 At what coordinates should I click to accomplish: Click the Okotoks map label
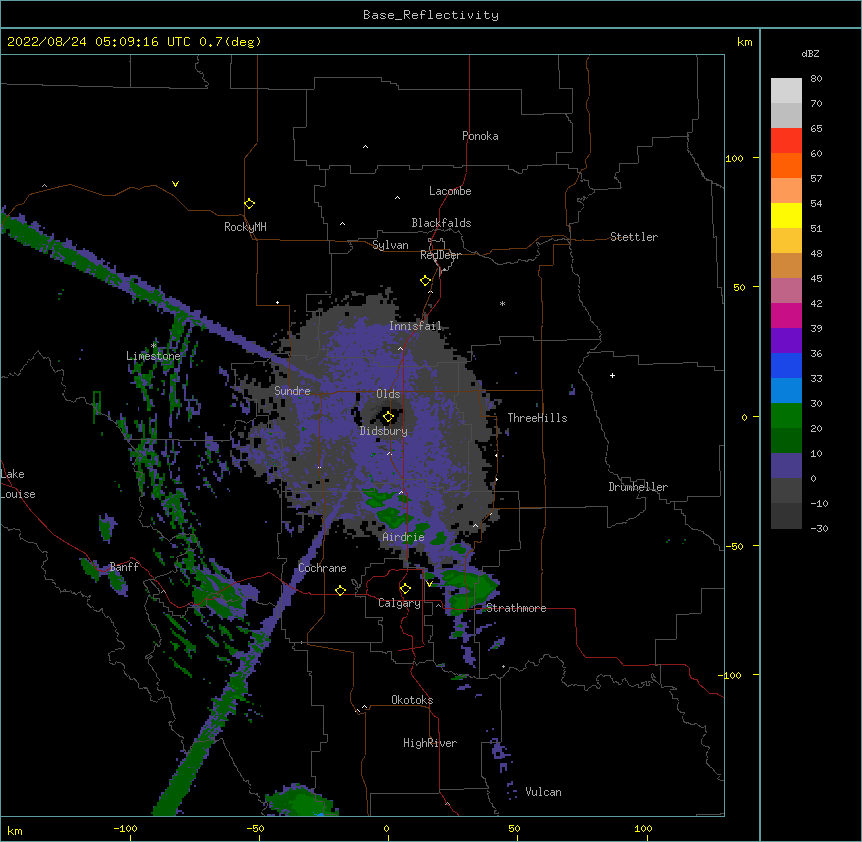click(x=412, y=700)
